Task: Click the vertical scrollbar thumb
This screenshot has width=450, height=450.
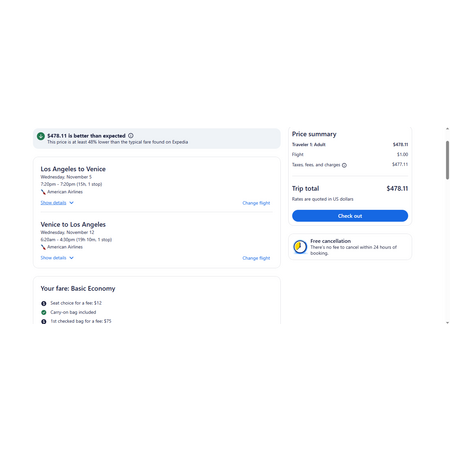Action: (x=447, y=160)
